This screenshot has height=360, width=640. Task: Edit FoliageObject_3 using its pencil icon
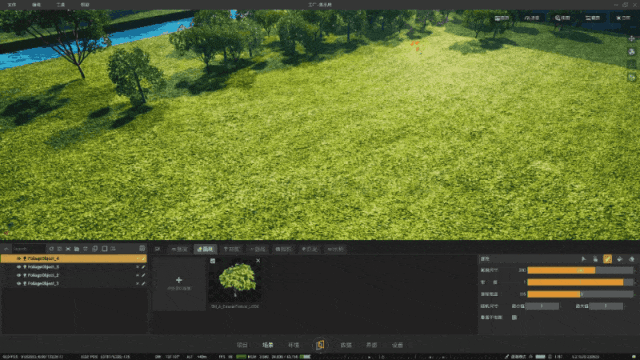pos(143,267)
